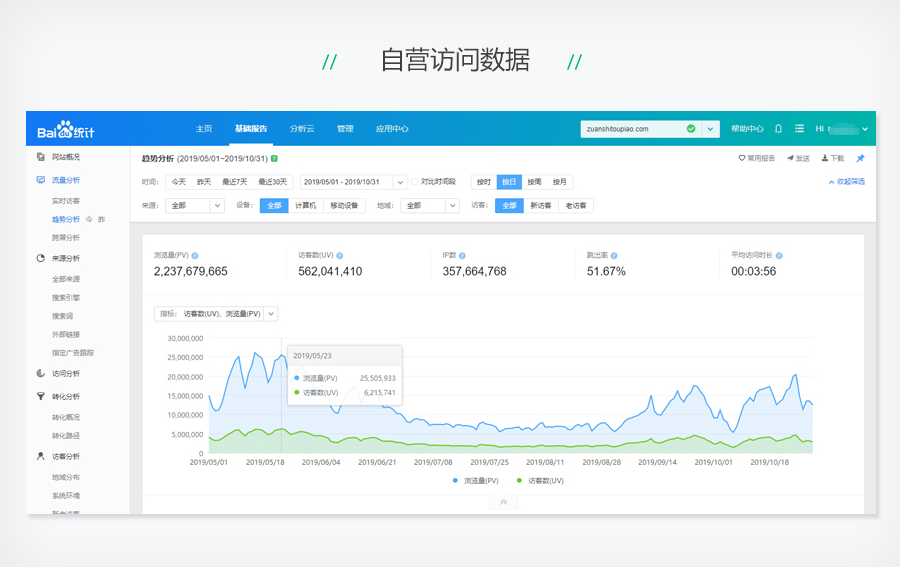Viewport: 900px width, 567px height.
Task: Open 转化路径 in sidebar
Action: click(66, 436)
